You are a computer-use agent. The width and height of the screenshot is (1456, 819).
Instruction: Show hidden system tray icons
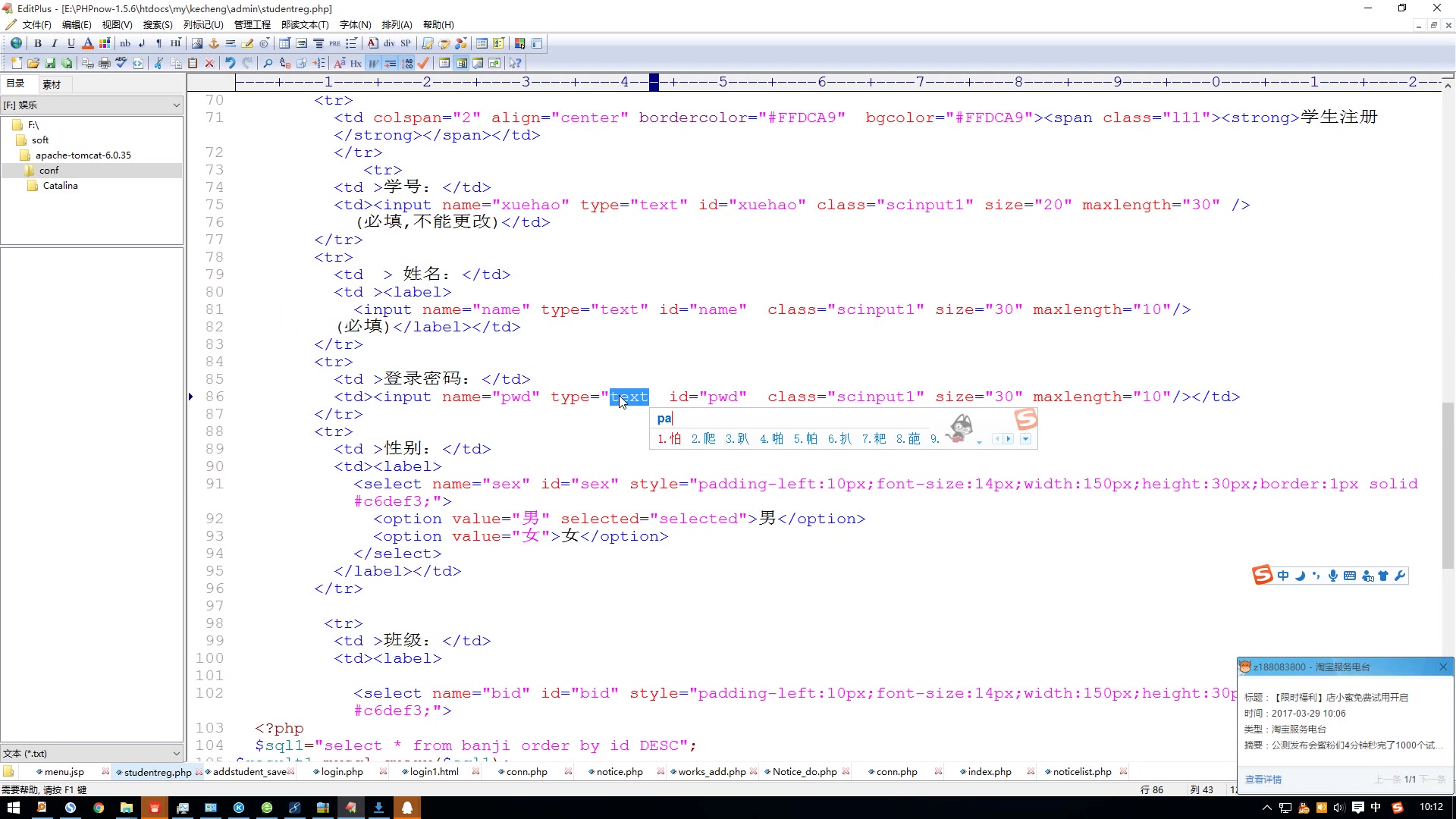coord(1266,808)
